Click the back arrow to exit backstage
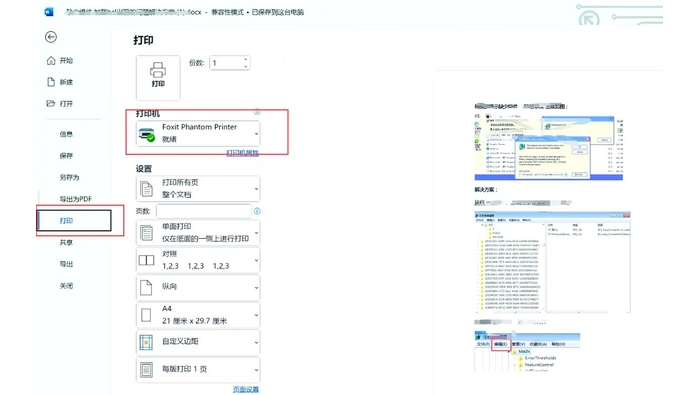Viewport: 700px width, 395px height. (x=51, y=37)
